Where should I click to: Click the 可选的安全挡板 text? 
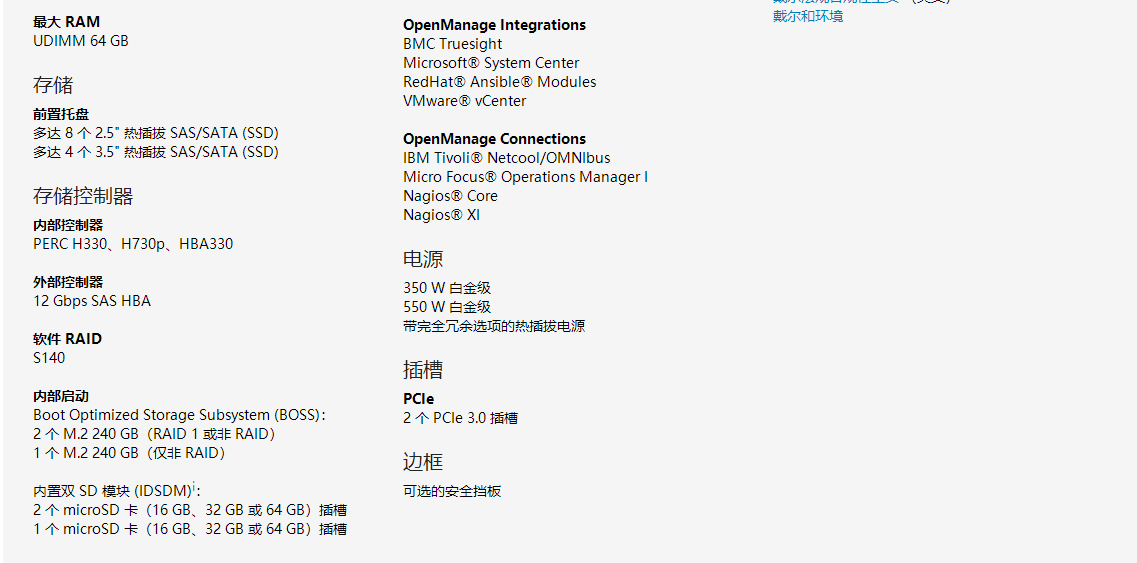[x=452, y=491]
